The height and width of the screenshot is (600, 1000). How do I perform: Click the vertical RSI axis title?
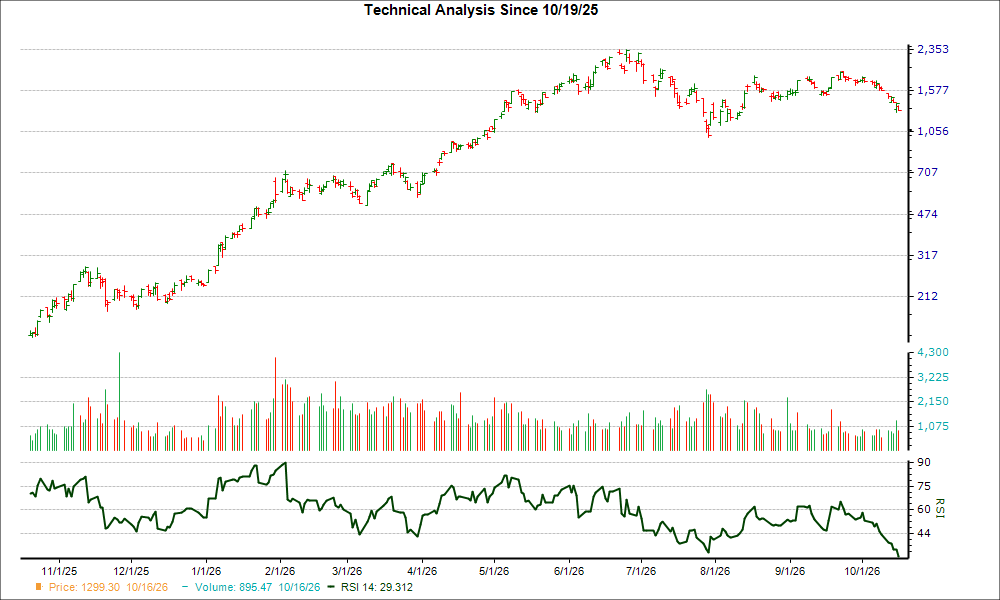pyautogui.click(x=939, y=508)
